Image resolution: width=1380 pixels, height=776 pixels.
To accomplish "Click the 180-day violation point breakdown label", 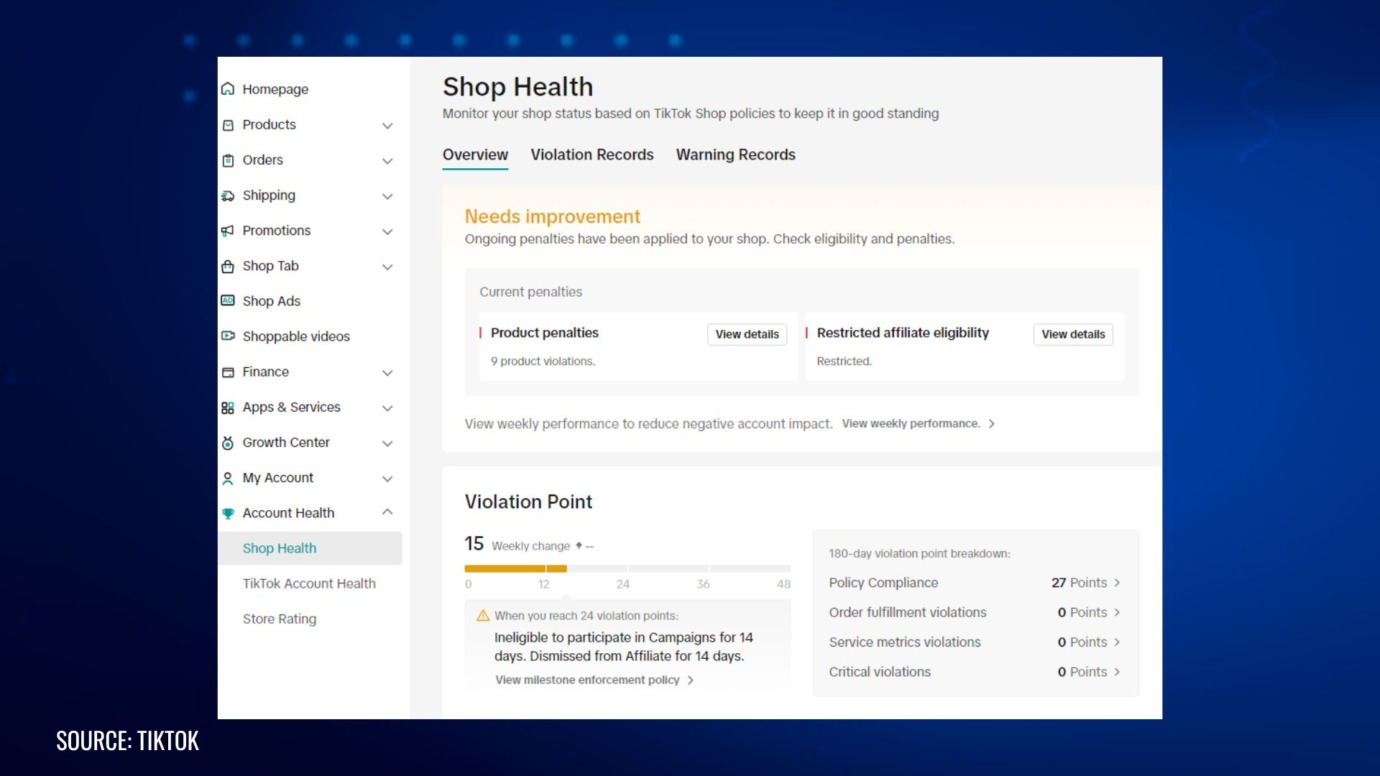I will click(x=919, y=553).
